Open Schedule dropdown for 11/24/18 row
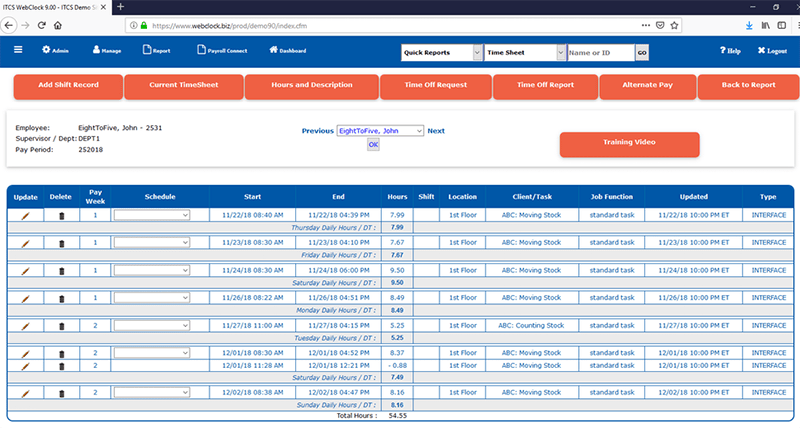 tap(152, 270)
